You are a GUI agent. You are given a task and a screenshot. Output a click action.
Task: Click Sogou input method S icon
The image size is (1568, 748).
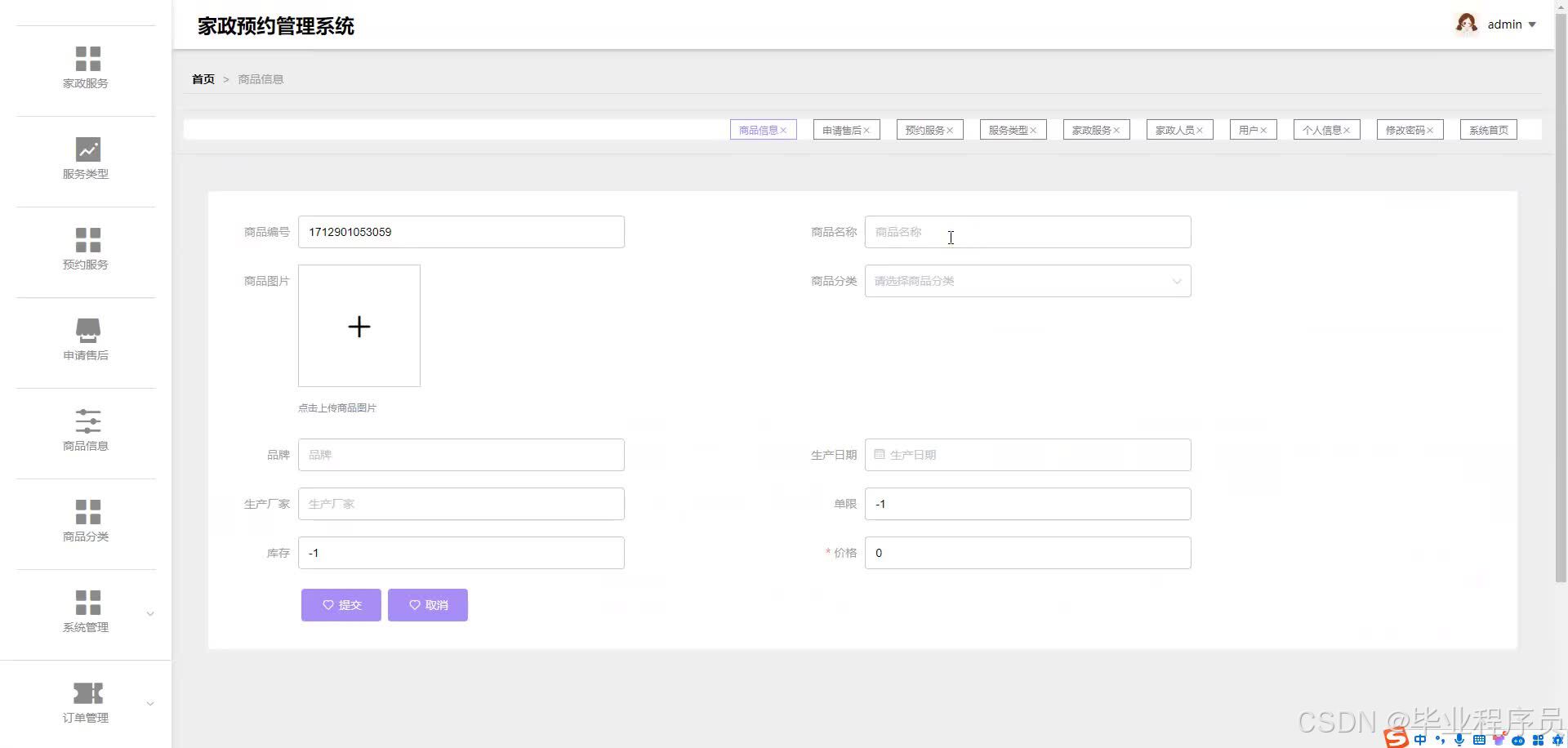(1396, 738)
